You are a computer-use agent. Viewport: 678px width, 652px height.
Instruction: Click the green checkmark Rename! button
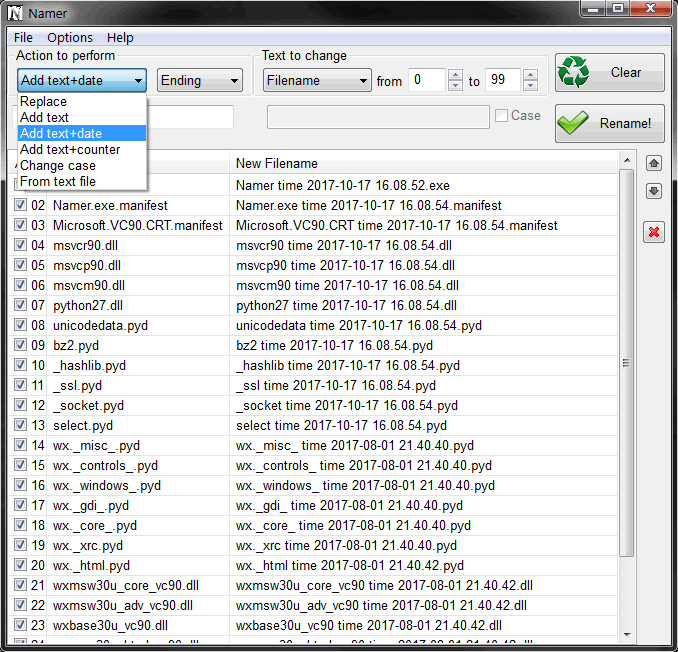(x=609, y=123)
